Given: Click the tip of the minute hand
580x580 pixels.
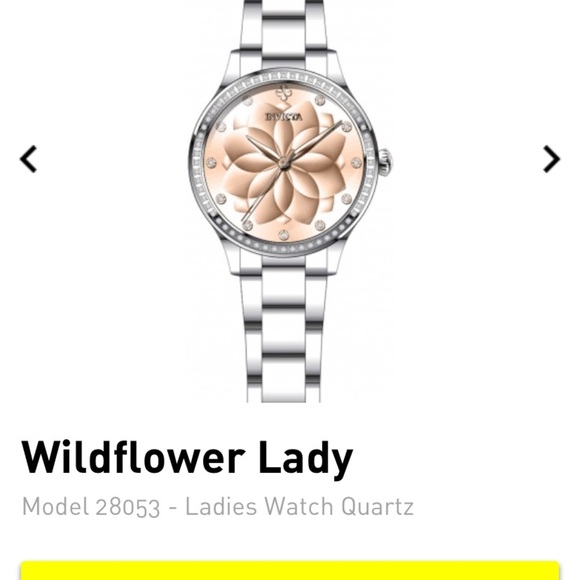Looking at the screenshot, I should click(x=340, y=122).
